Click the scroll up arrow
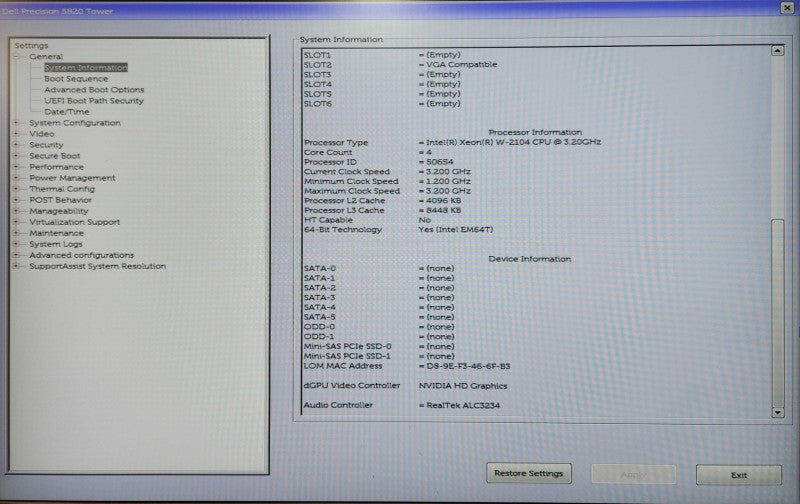 778,51
